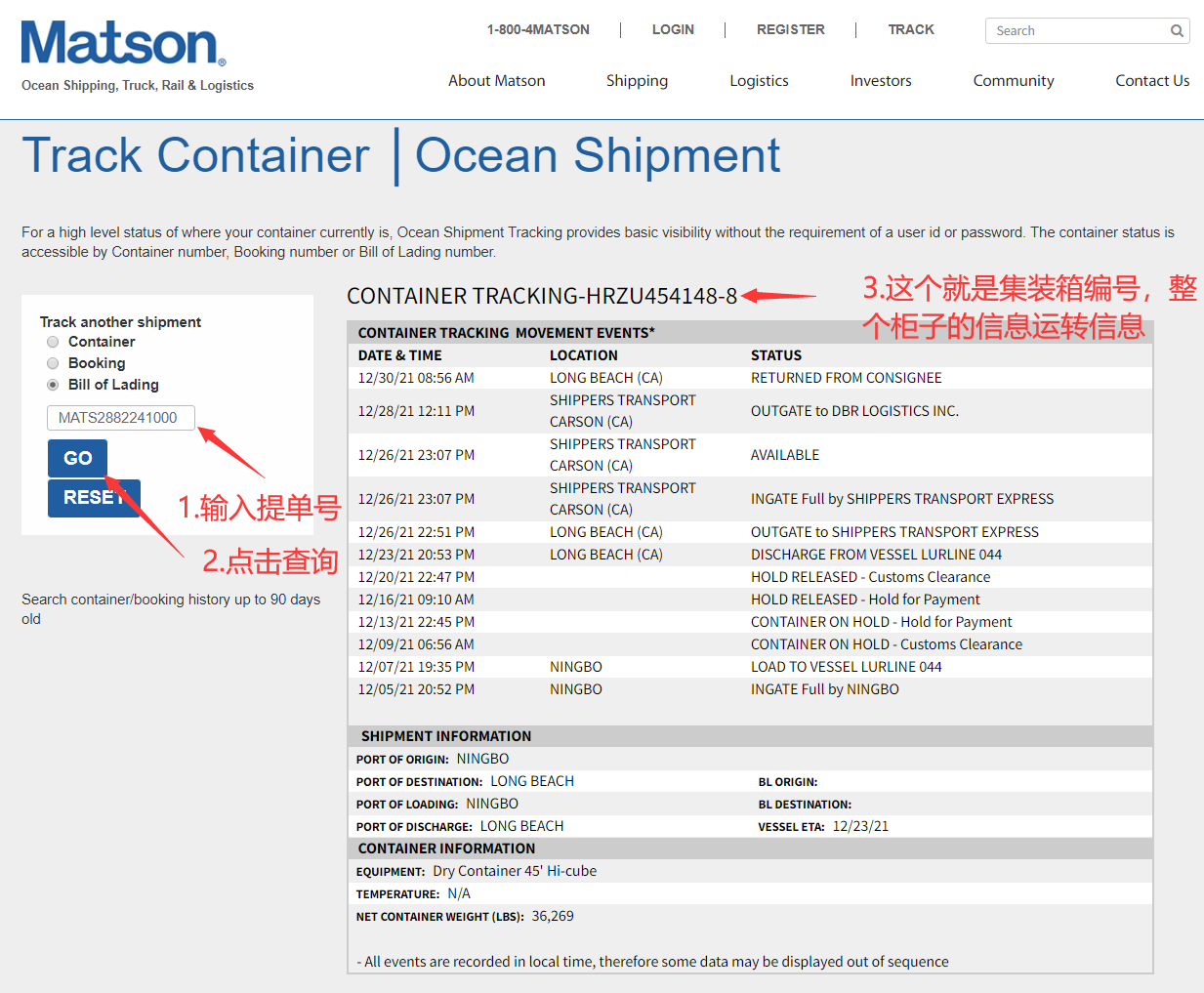Click the search magnifier icon
Viewport: 1204px width, 993px height.
pyautogui.click(x=1177, y=31)
